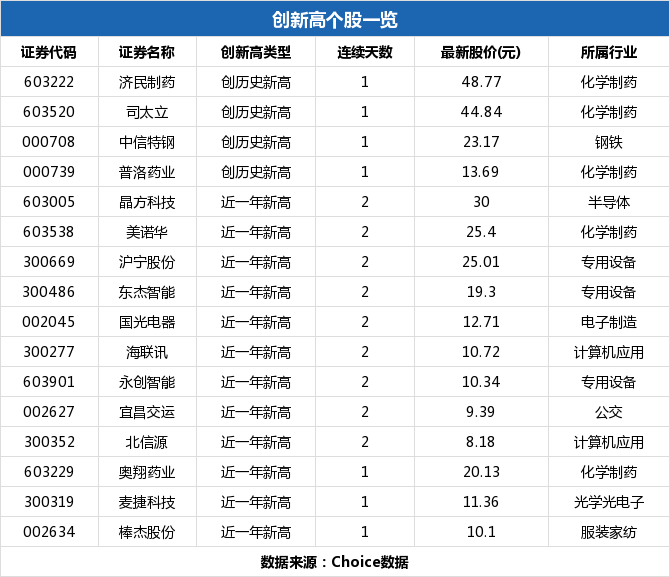Click the stock name 沪宁股份
The image size is (670, 577).
(x=146, y=262)
